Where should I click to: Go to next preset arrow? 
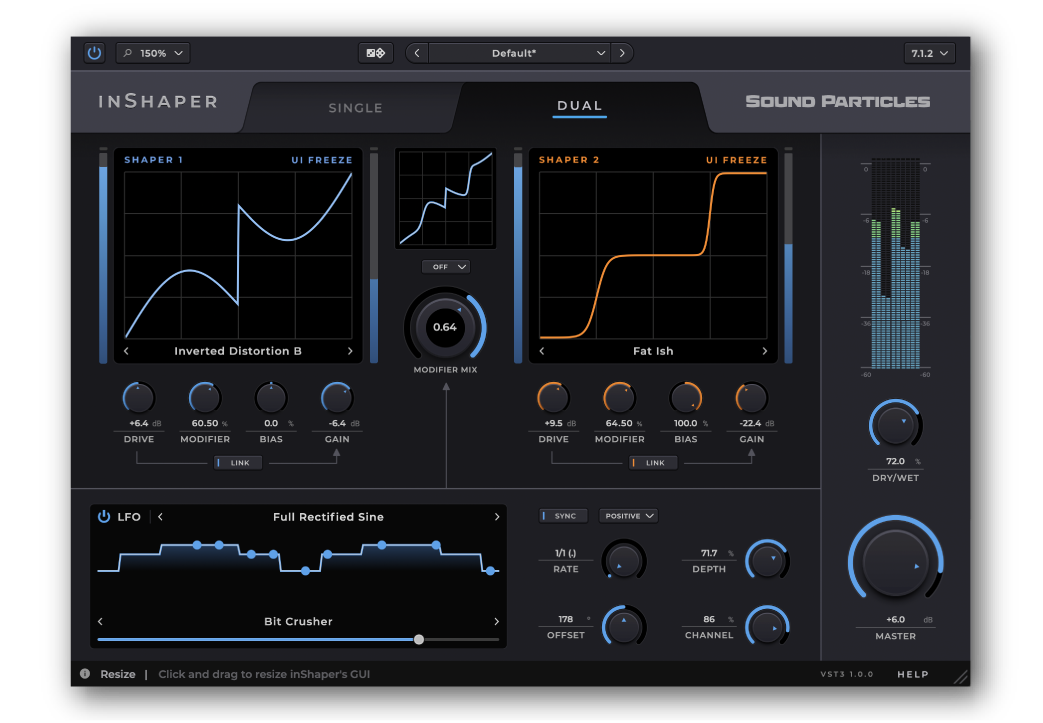click(x=622, y=53)
